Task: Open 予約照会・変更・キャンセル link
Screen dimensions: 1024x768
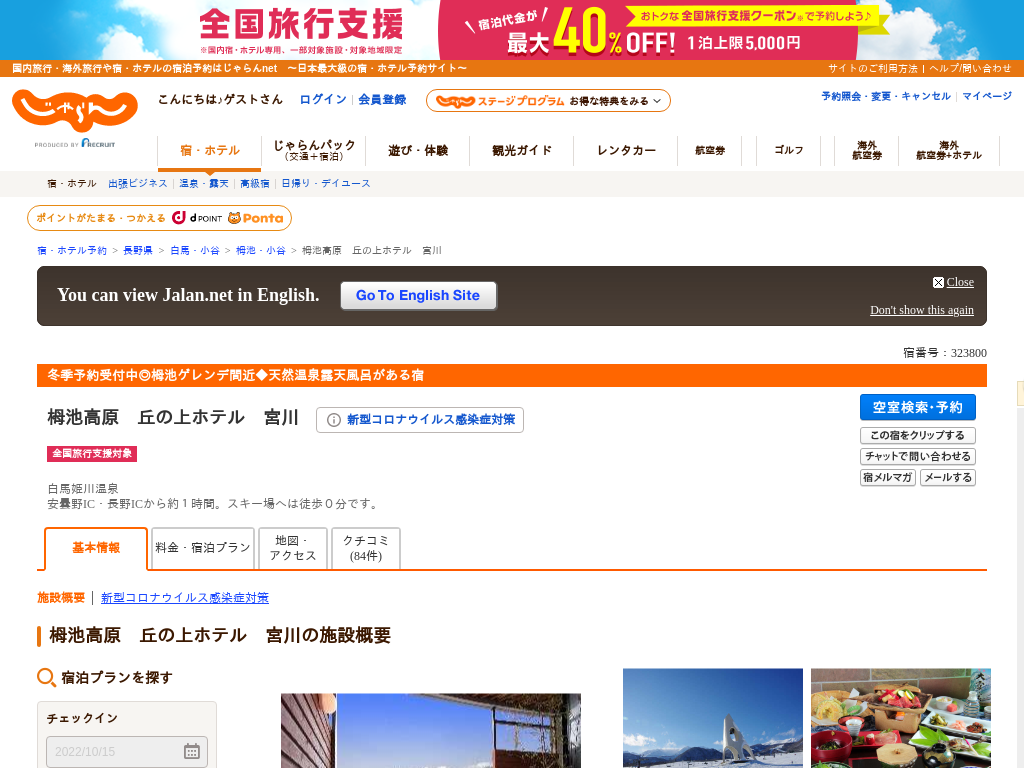Action: coord(886,96)
